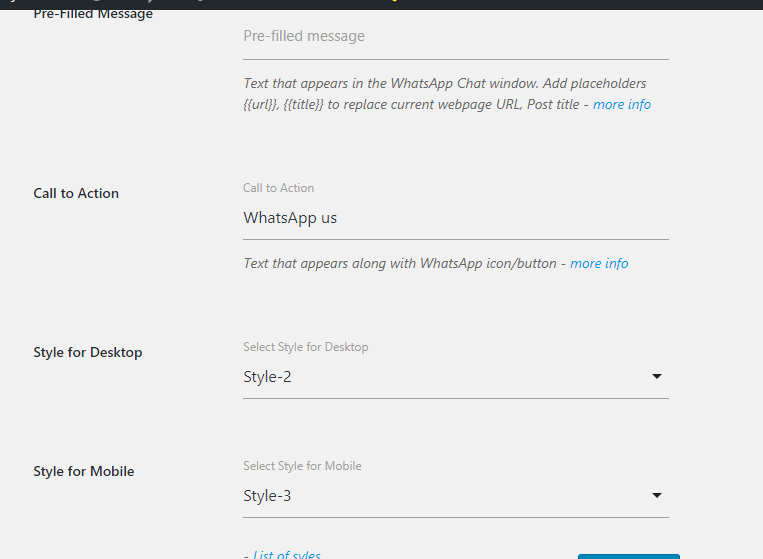Image resolution: width=763 pixels, height=559 pixels.
Task: Click the 'WhatsApp us' Call to Action field
Action: [x=455, y=218]
